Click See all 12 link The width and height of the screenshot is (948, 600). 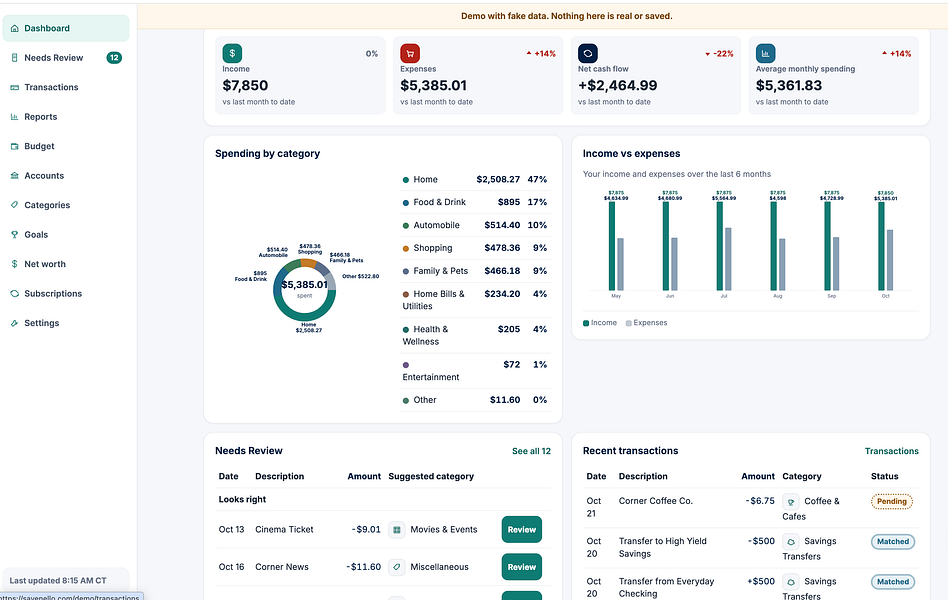click(x=531, y=451)
